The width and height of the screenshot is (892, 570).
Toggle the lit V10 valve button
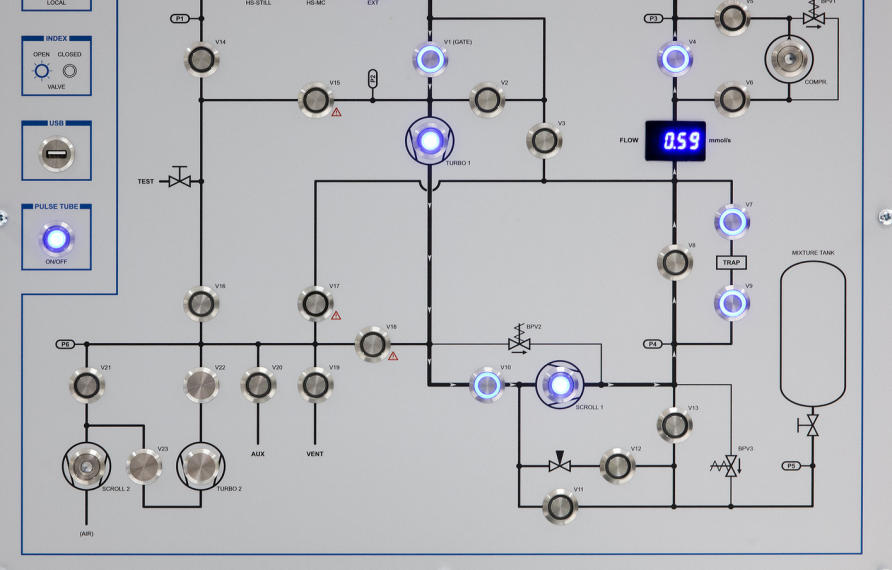coord(487,385)
